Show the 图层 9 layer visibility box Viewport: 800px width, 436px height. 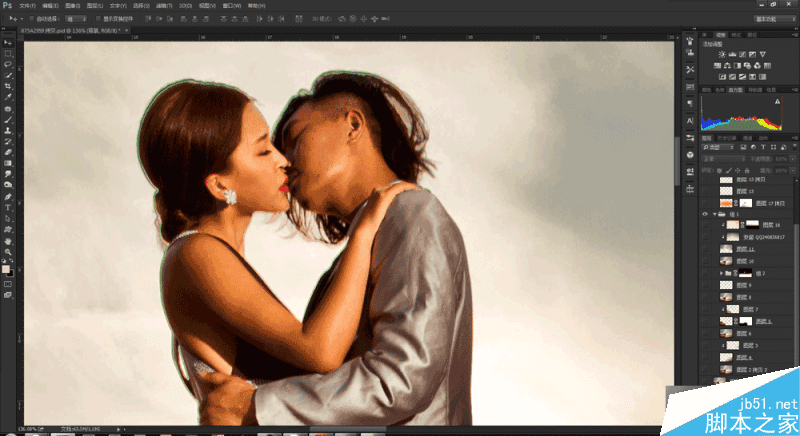pos(705,285)
